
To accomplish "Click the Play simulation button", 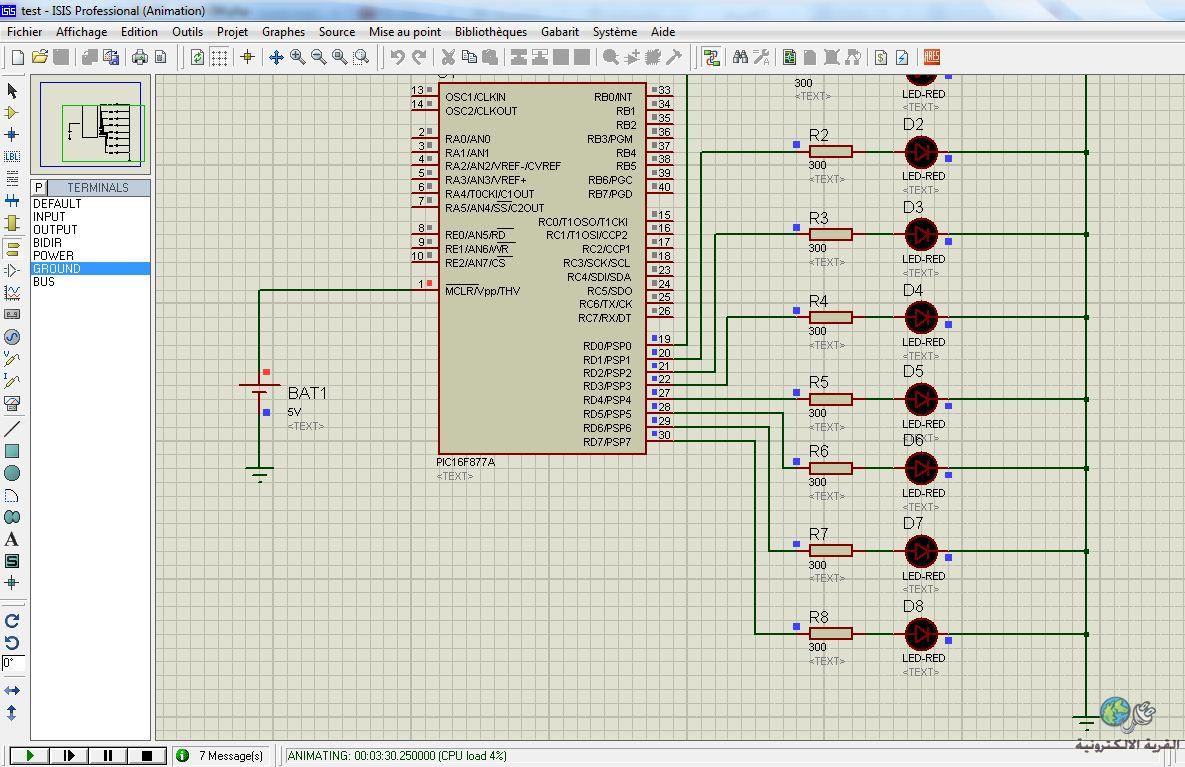I will pyautogui.click(x=29, y=755).
